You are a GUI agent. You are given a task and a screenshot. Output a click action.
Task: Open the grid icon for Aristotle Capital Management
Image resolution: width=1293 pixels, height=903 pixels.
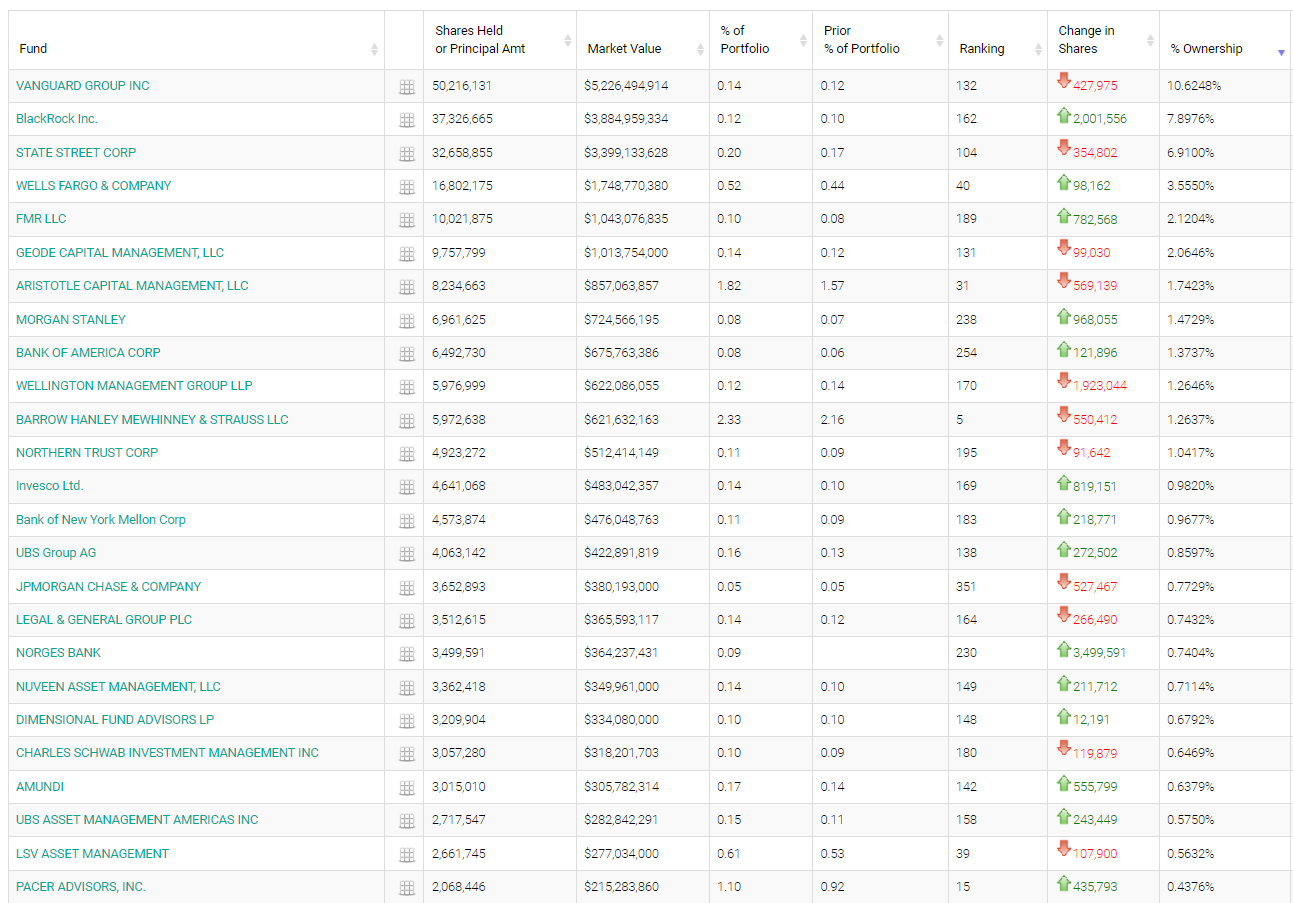point(407,287)
